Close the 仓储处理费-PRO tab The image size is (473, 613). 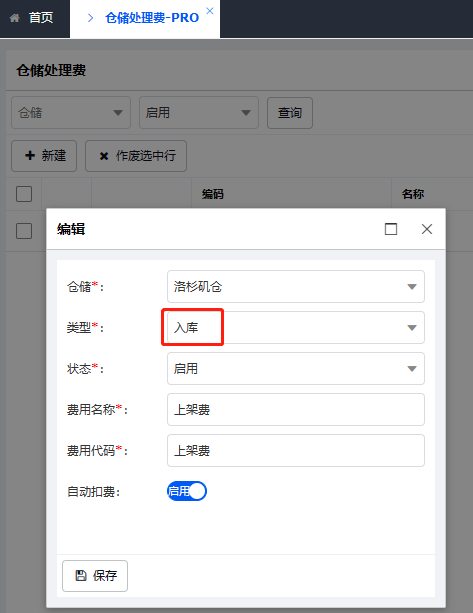(x=210, y=11)
